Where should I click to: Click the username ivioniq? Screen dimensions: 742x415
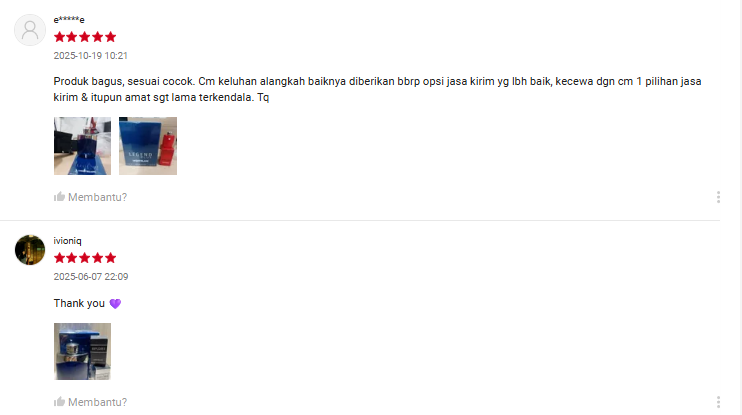tap(68, 241)
